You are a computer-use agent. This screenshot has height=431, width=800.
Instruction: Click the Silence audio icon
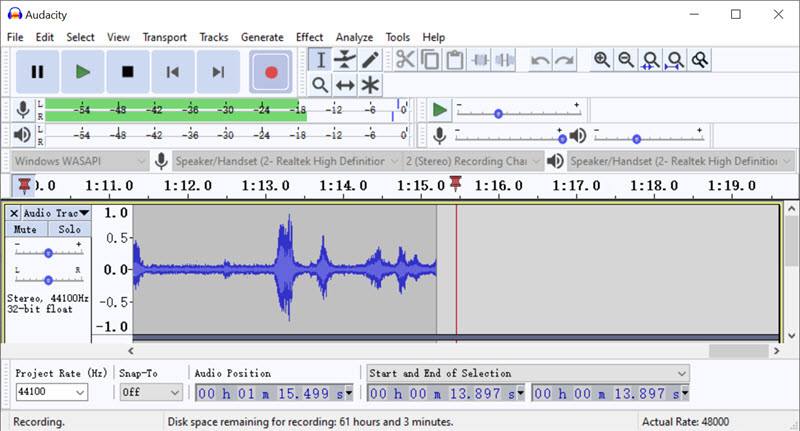click(x=504, y=60)
